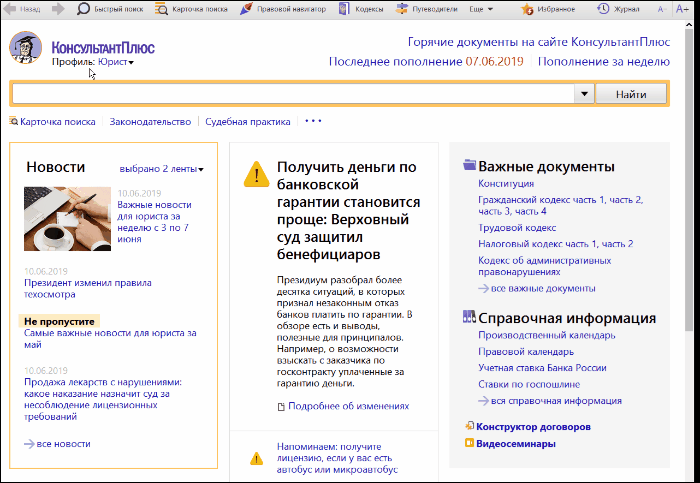
Task: Open the Трудовой кодекс link
Action: tap(517, 228)
